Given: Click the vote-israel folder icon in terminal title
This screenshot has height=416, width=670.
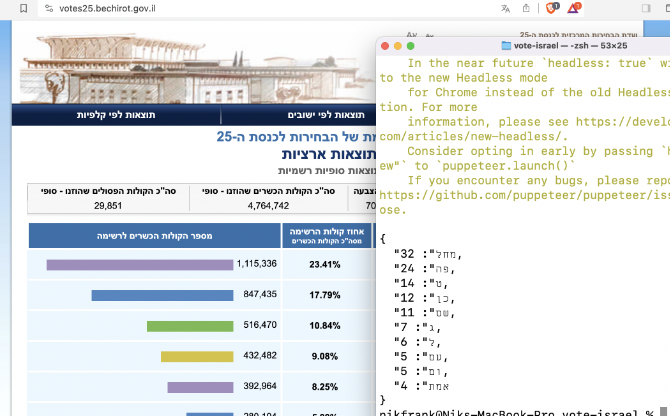Looking at the screenshot, I should (x=506, y=46).
